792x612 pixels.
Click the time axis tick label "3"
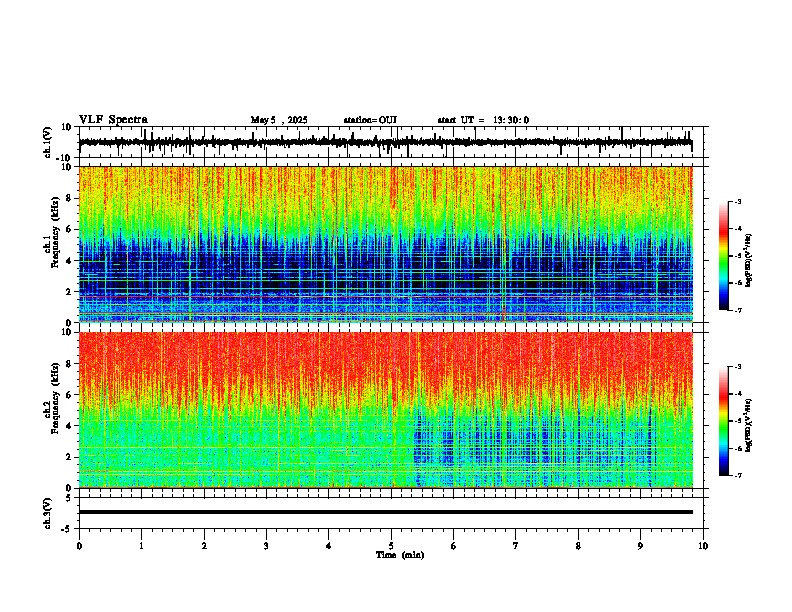point(266,546)
